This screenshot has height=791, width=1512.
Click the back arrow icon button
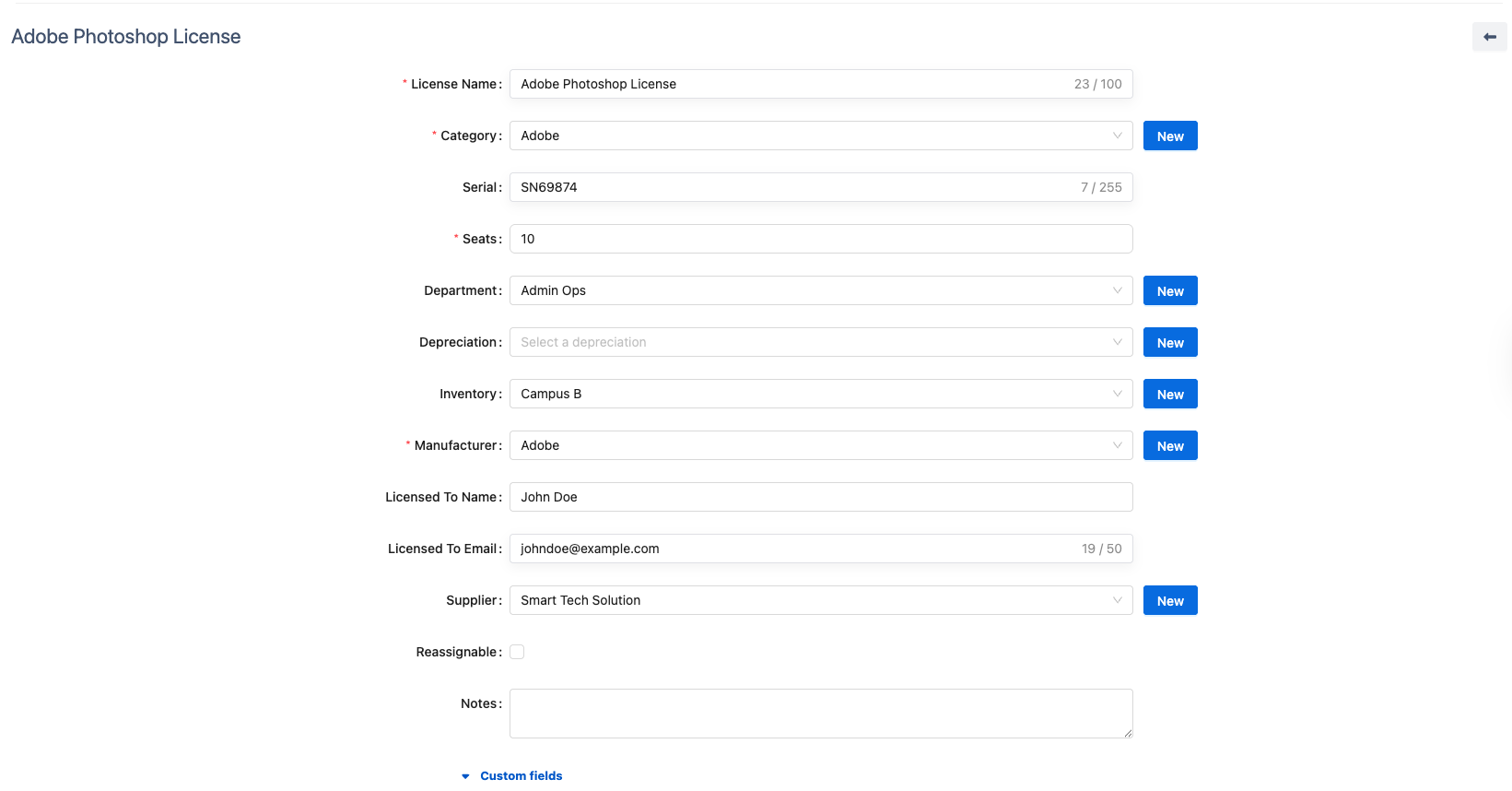tap(1489, 37)
